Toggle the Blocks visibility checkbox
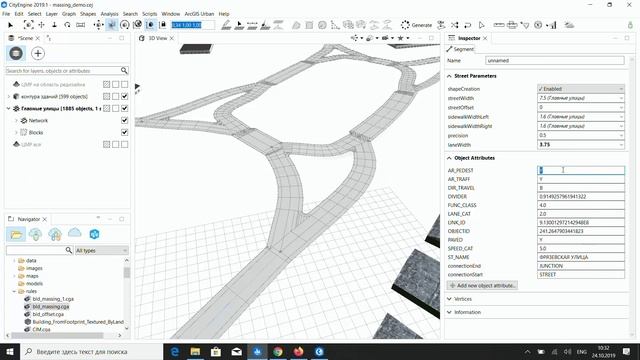The width and height of the screenshot is (640, 360). click(124, 132)
